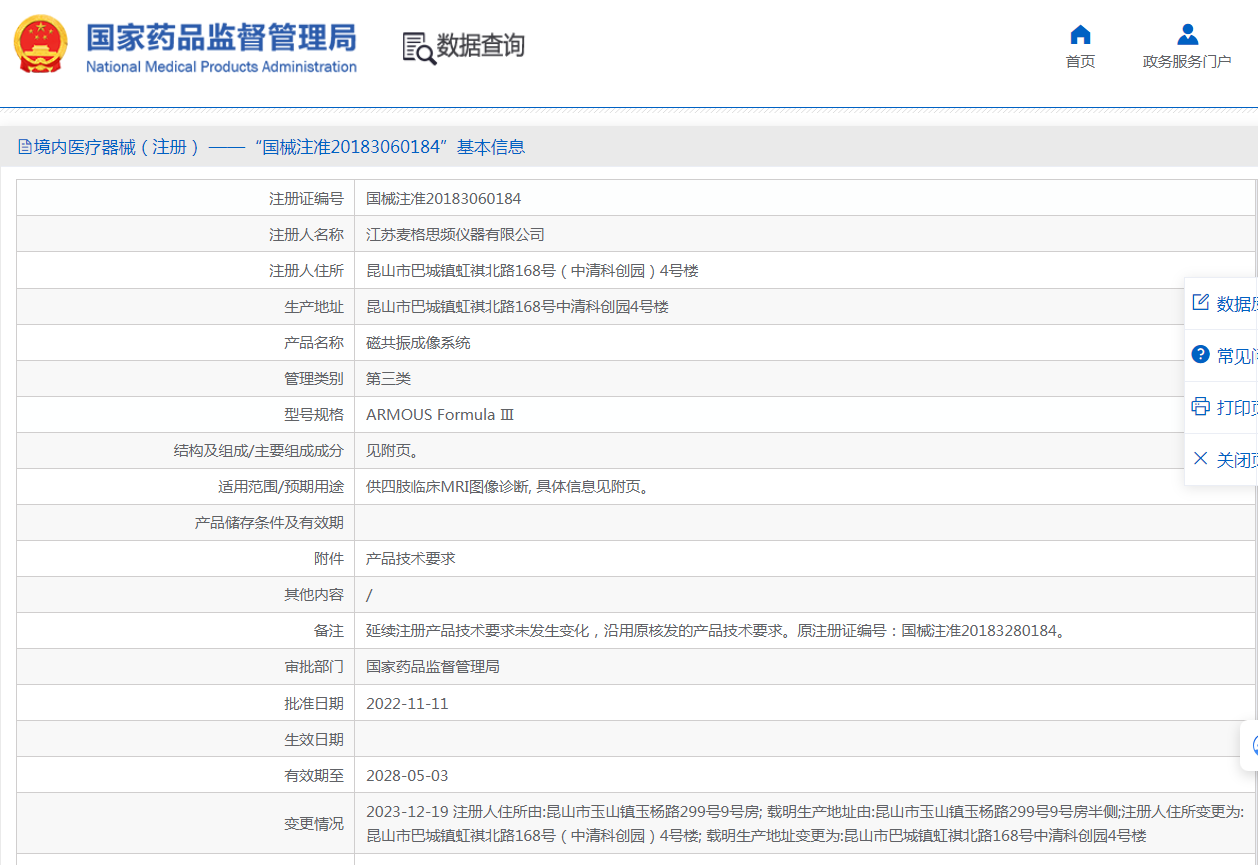Image resolution: width=1258 pixels, height=865 pixels.
Task: Click approval date 2022-11-11
Action: click(x=407, y=704)
